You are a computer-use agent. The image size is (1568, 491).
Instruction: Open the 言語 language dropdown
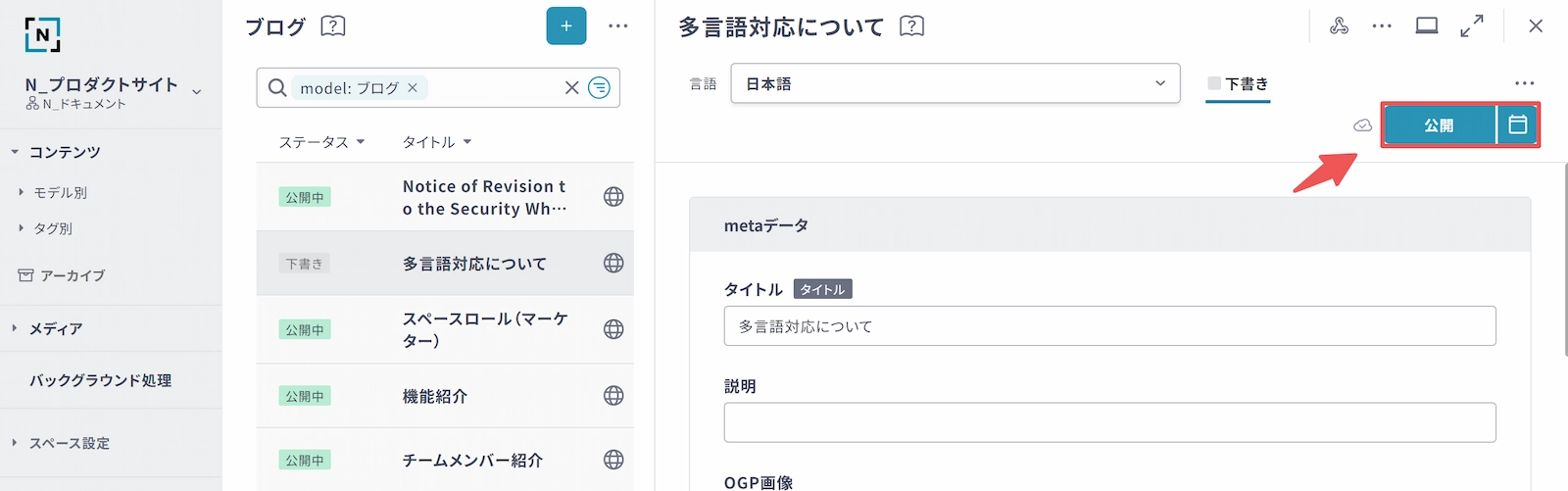pos(955,84)
